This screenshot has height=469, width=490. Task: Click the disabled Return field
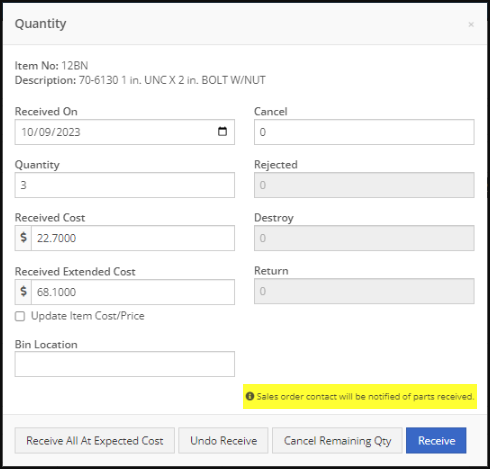[364, 291]
